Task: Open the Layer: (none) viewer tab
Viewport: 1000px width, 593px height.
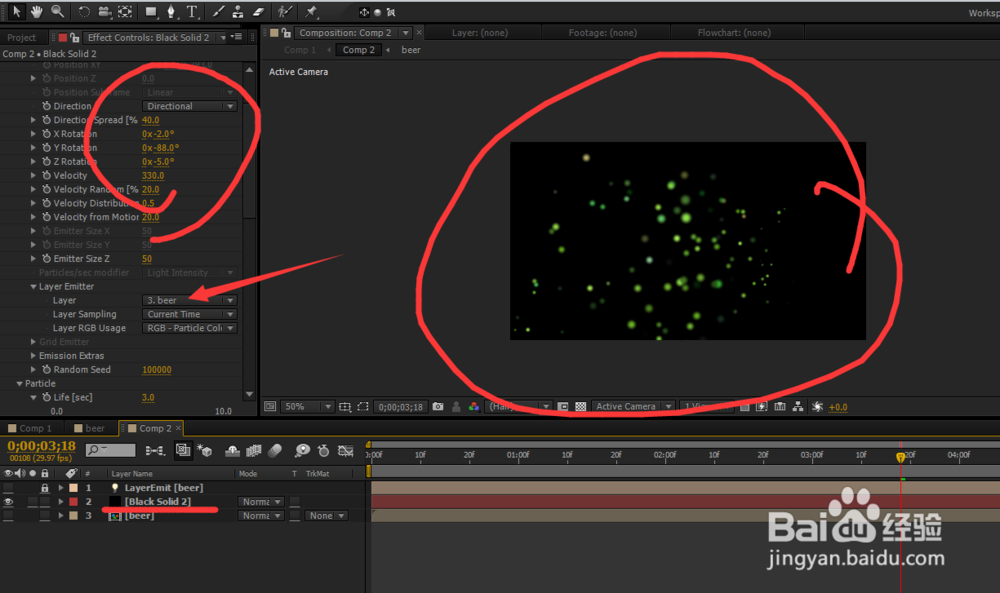Action: point(480,33)
